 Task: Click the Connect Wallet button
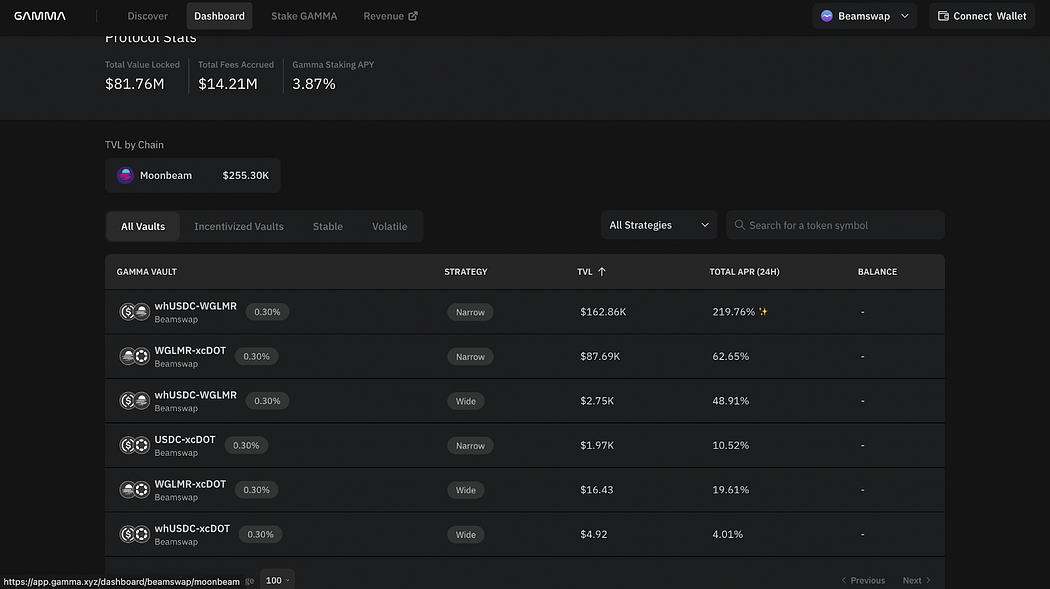coord(982,16)
